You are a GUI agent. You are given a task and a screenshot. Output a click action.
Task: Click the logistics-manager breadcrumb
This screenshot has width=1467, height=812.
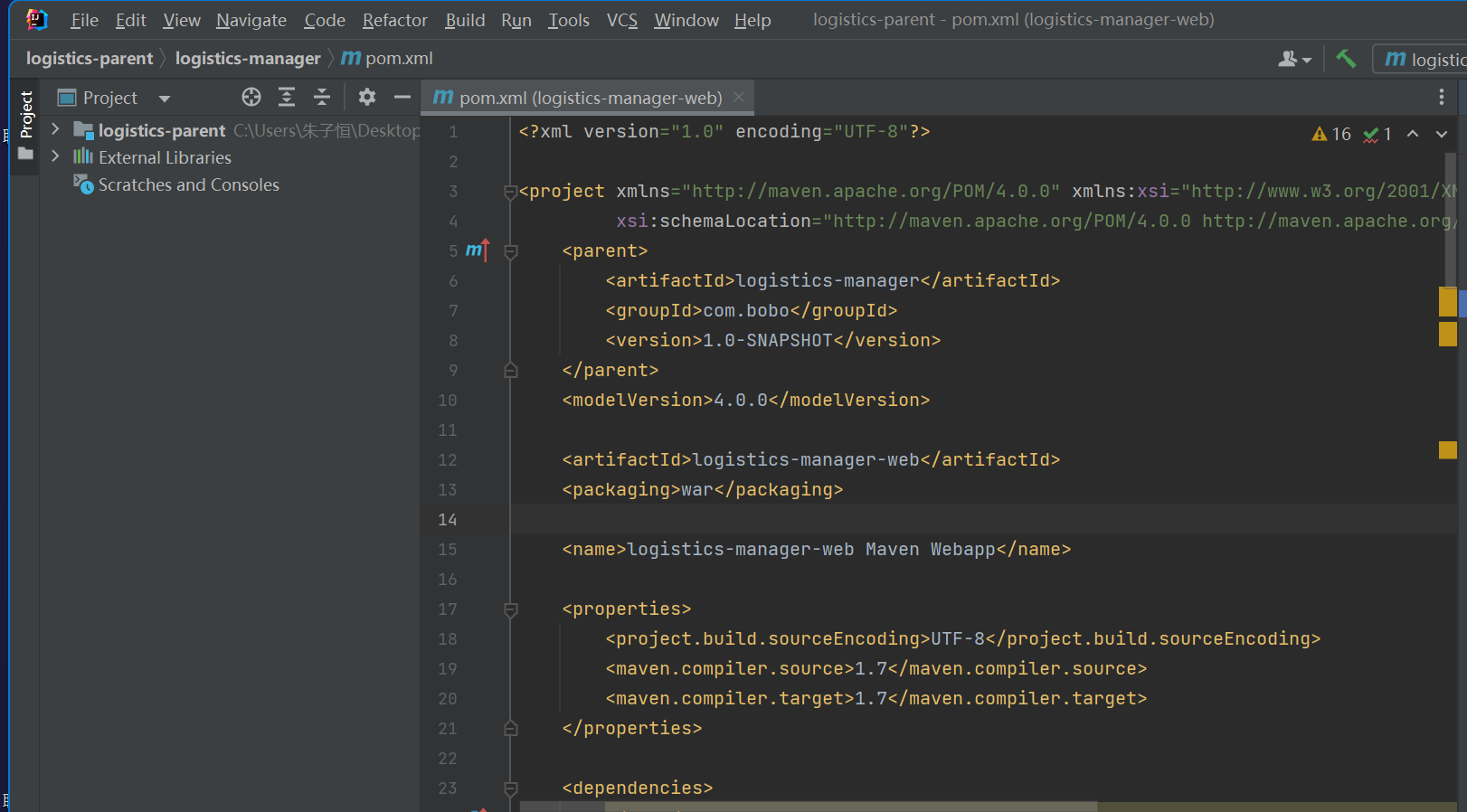[x=248, y=59]
